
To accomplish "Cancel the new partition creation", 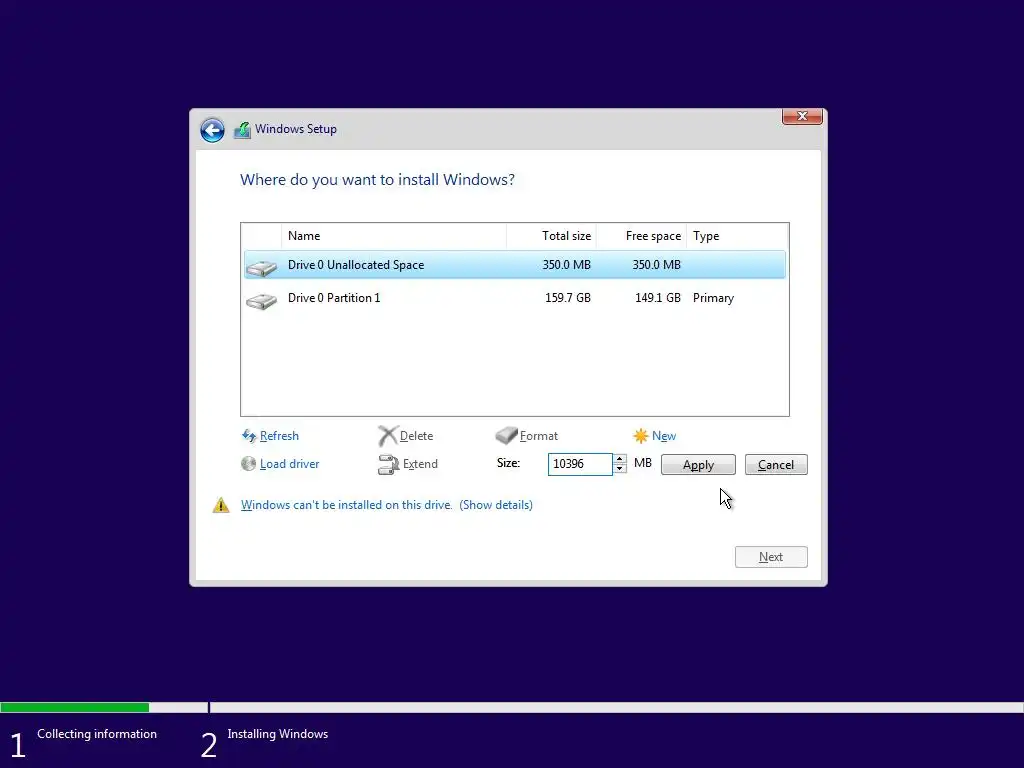I will pos(776,464).
